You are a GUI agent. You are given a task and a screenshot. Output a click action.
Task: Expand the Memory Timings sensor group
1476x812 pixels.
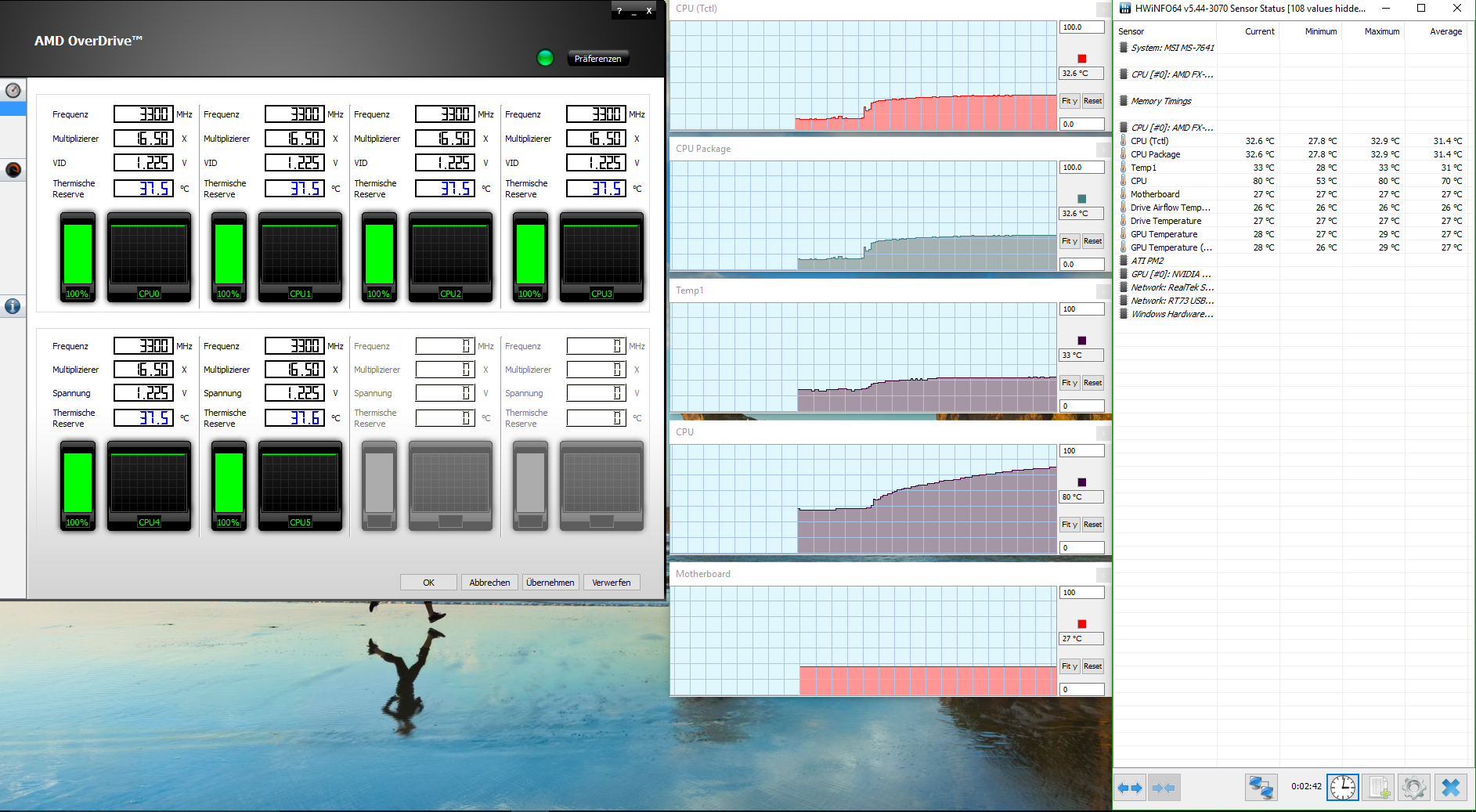click(1160, 101)
